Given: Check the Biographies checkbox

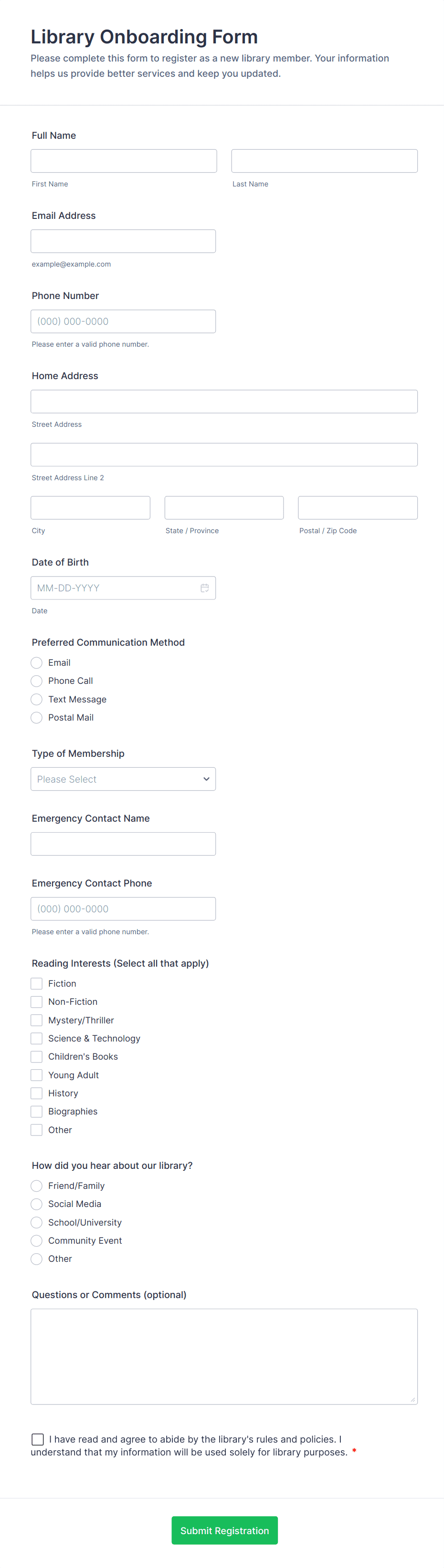Looking at the screenshot, I should coord(37,1112).
